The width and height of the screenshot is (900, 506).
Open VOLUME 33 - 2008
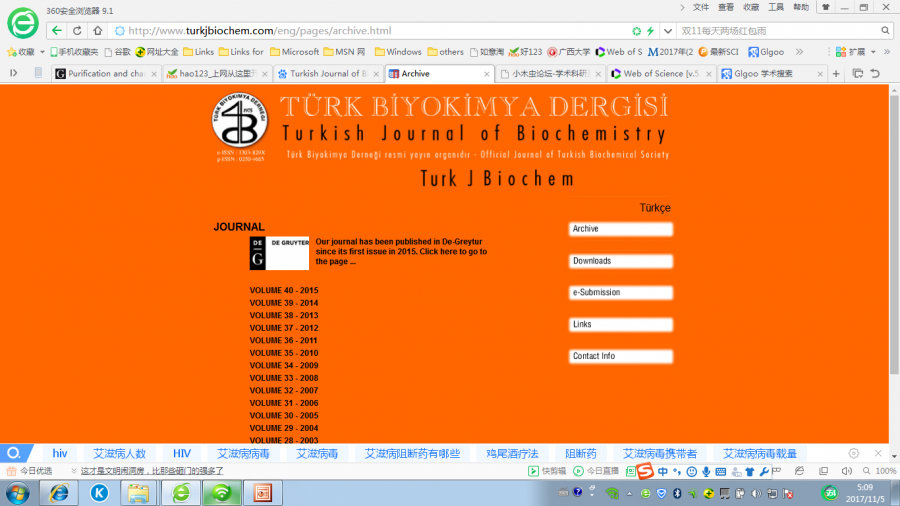click(x=284, y=378)
